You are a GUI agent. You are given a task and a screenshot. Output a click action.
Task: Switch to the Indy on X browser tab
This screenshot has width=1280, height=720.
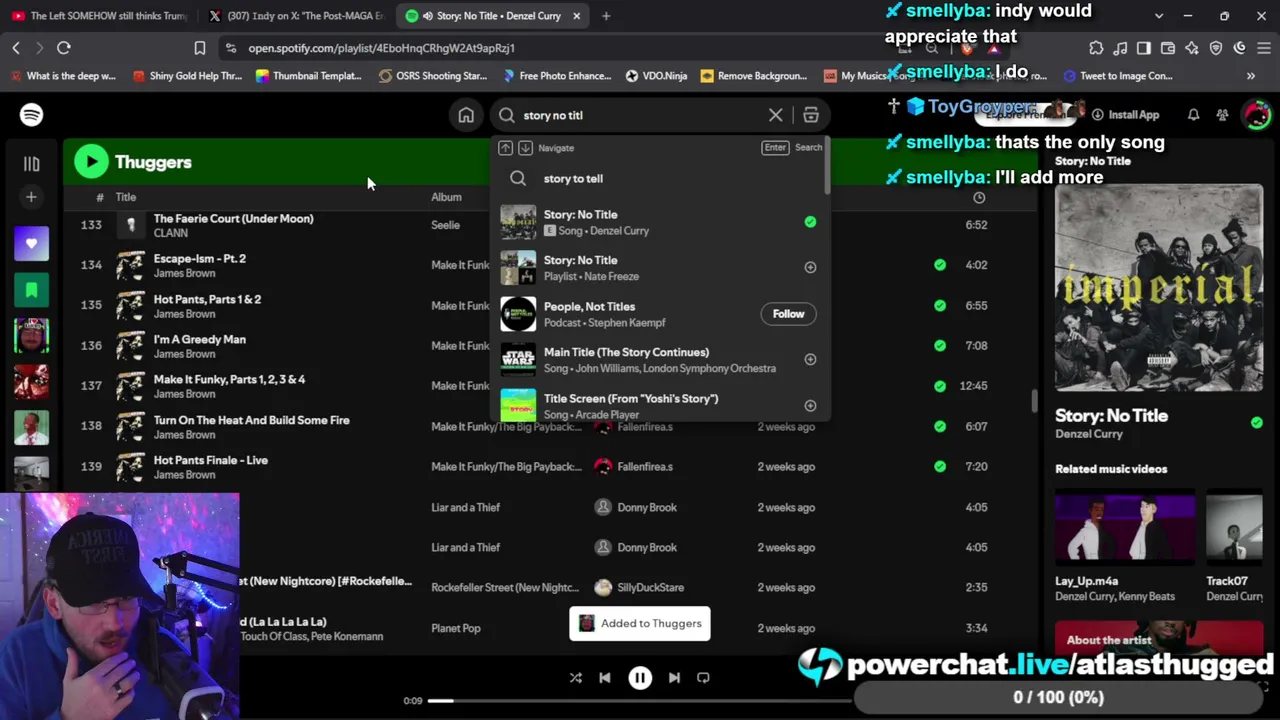click(296, 16)
